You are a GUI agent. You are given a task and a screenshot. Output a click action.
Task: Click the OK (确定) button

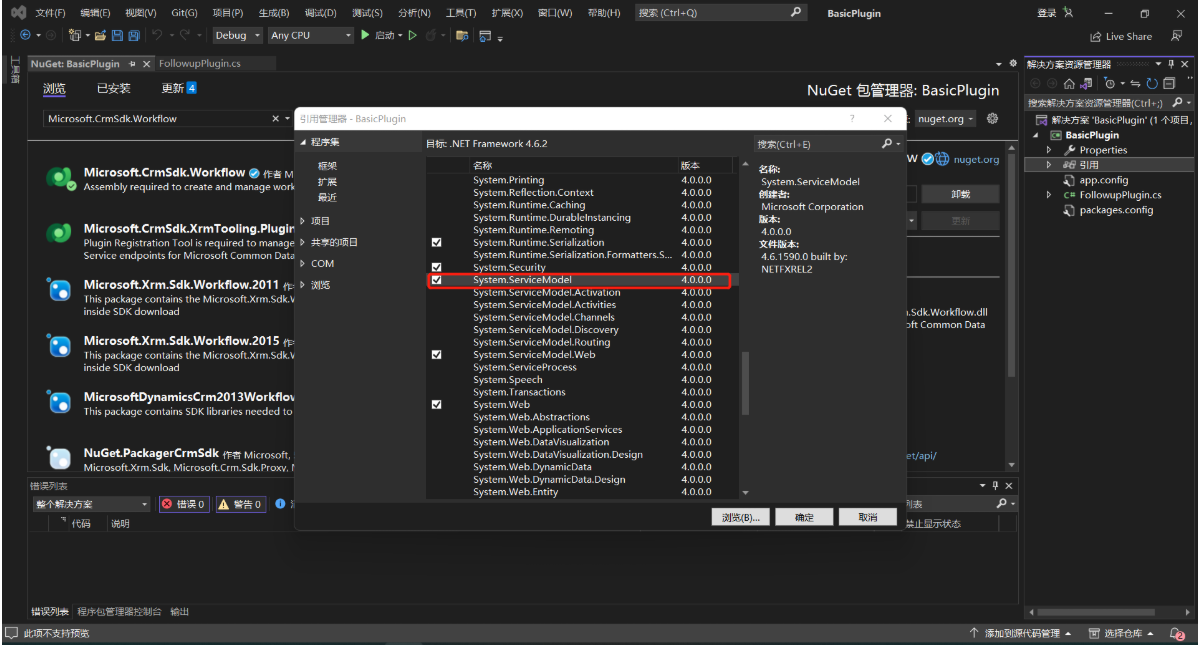(x=804, y=517)
